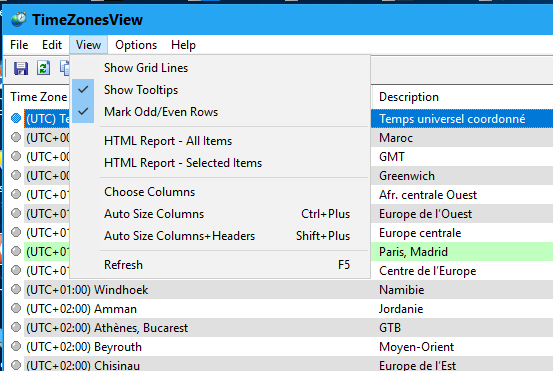Toggle off Show Tooltips
Screen dimensions: 553x371
tap(220, 90)
